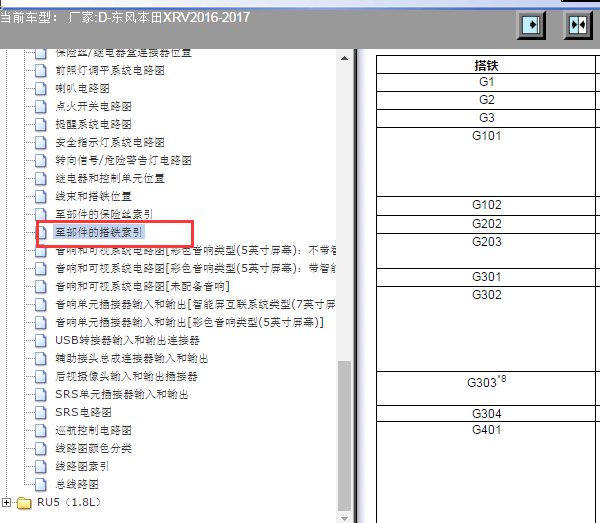
Task: Click the single-arrow panel expand button
Action: coord(532,25)
